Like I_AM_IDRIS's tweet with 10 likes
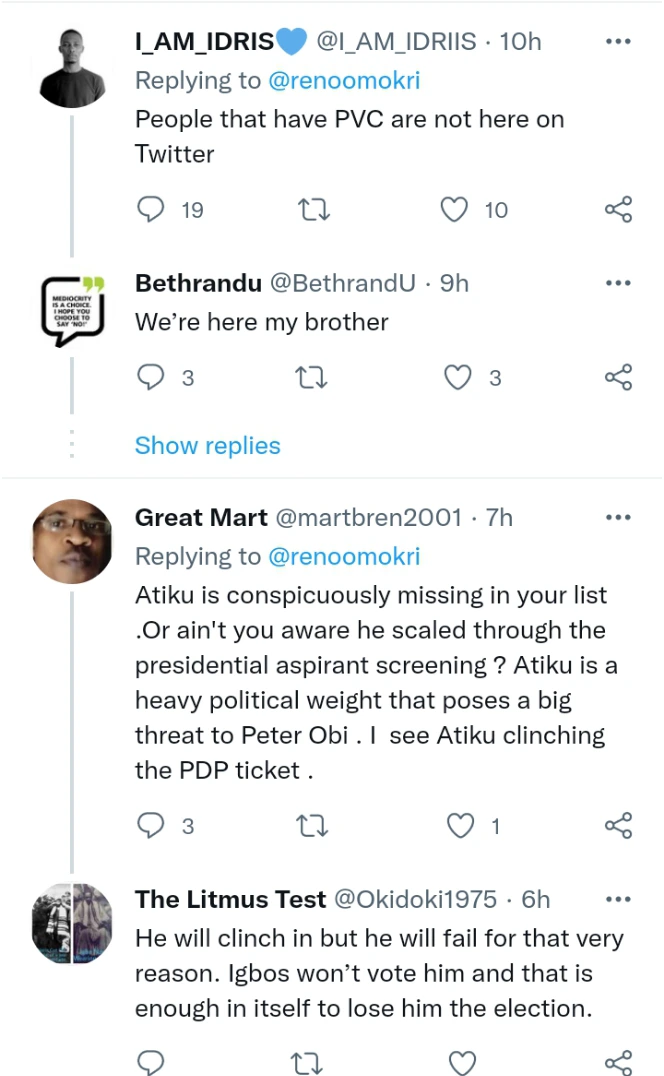The height and width of the screenshot is (1076, 664). point(455,209)
